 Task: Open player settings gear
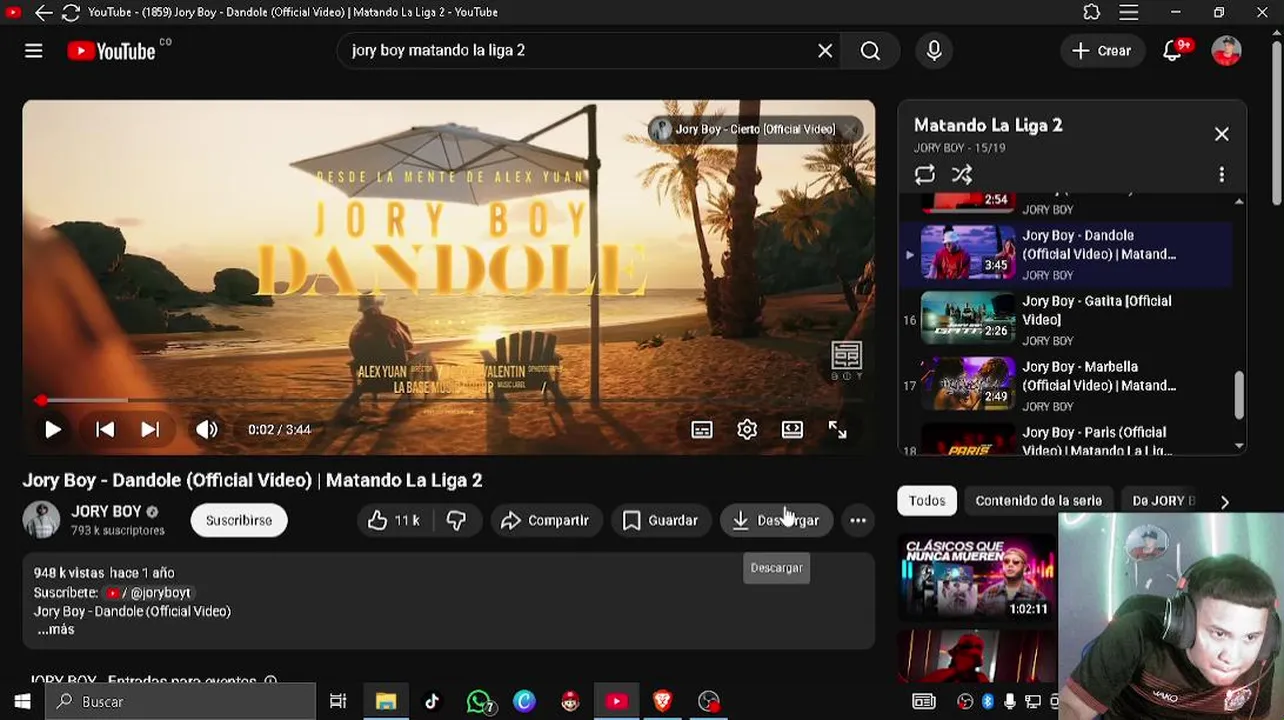click(x=747, y=430)
